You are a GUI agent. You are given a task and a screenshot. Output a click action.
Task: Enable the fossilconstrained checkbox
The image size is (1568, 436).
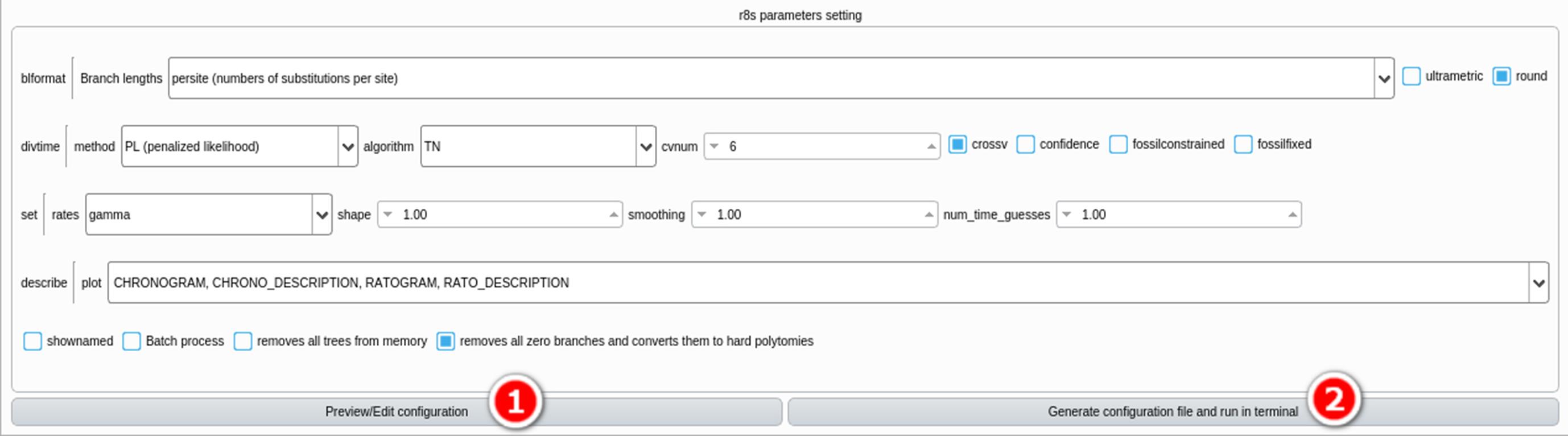tap(1117, 145)
